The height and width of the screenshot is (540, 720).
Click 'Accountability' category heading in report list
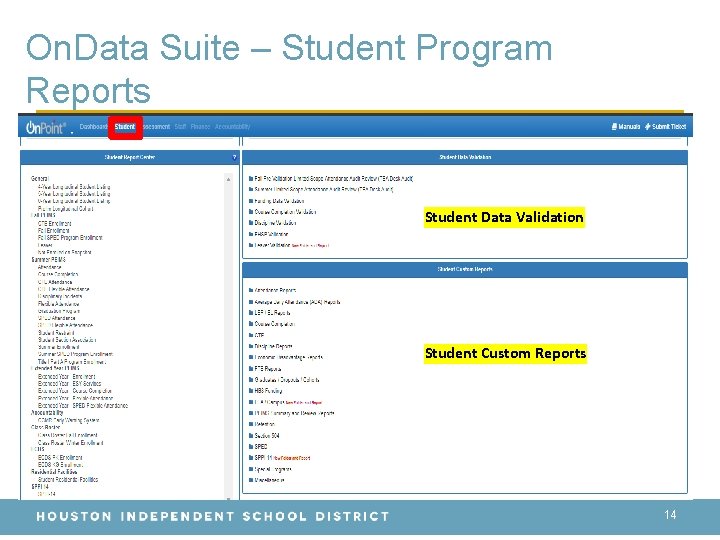click(47, 413)
